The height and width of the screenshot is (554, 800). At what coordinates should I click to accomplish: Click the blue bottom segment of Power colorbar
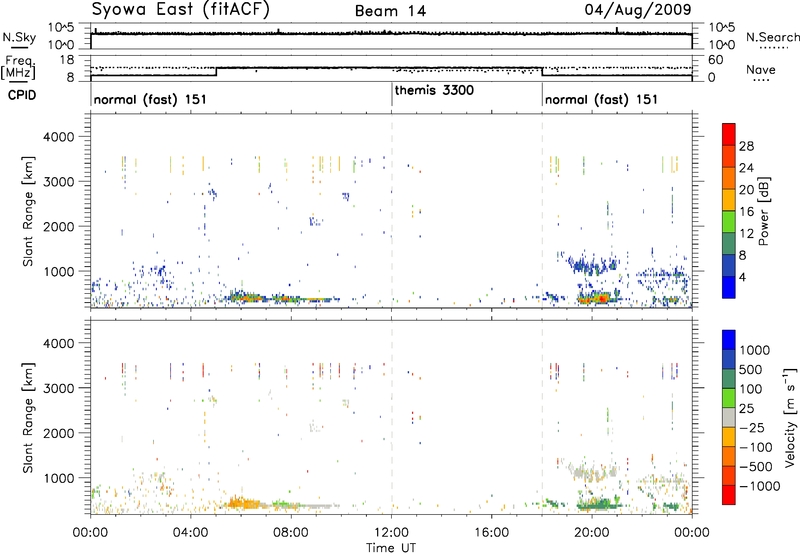tap(729, 287)
